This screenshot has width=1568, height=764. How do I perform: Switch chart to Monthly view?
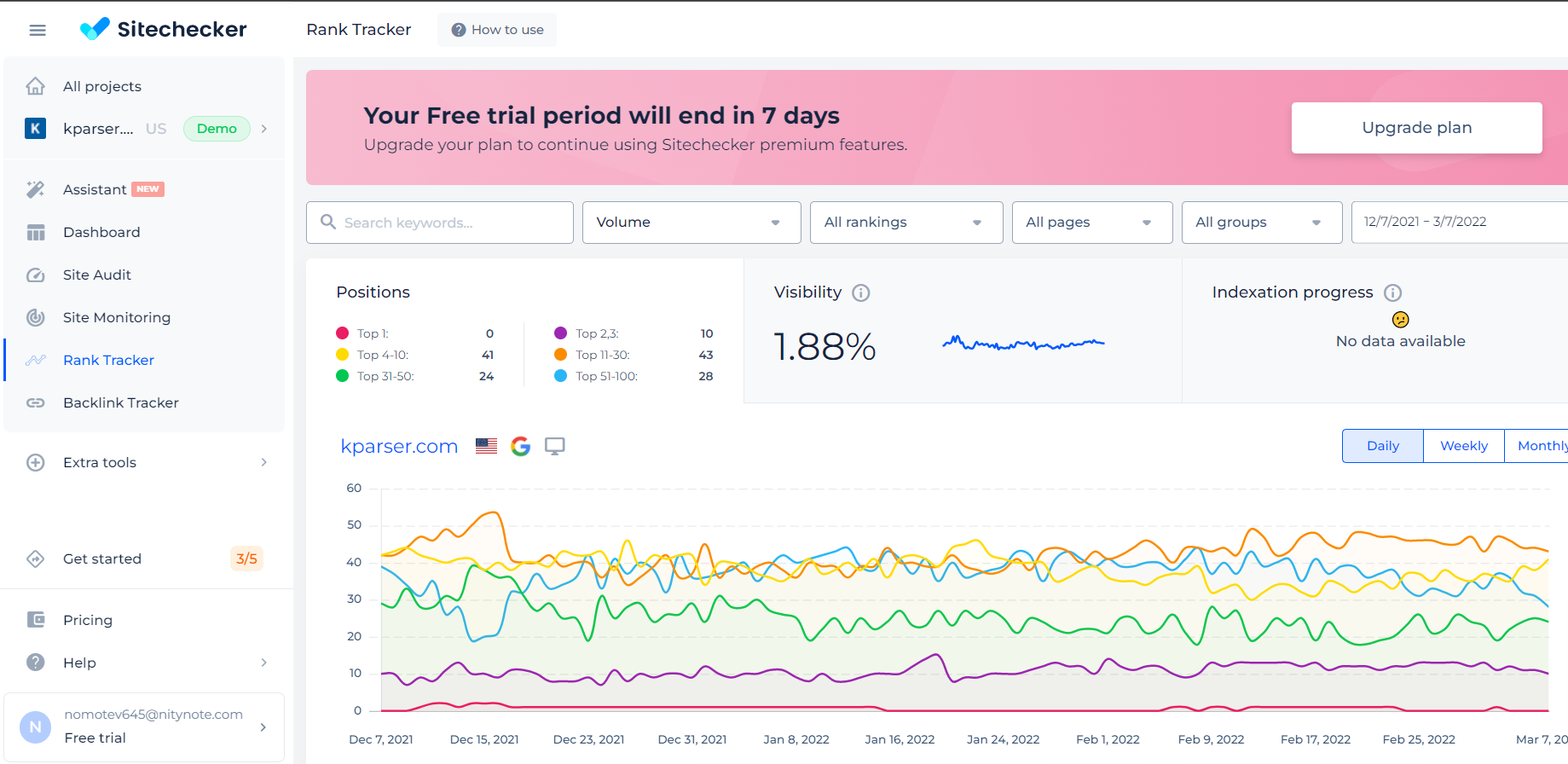point(1536,446)
